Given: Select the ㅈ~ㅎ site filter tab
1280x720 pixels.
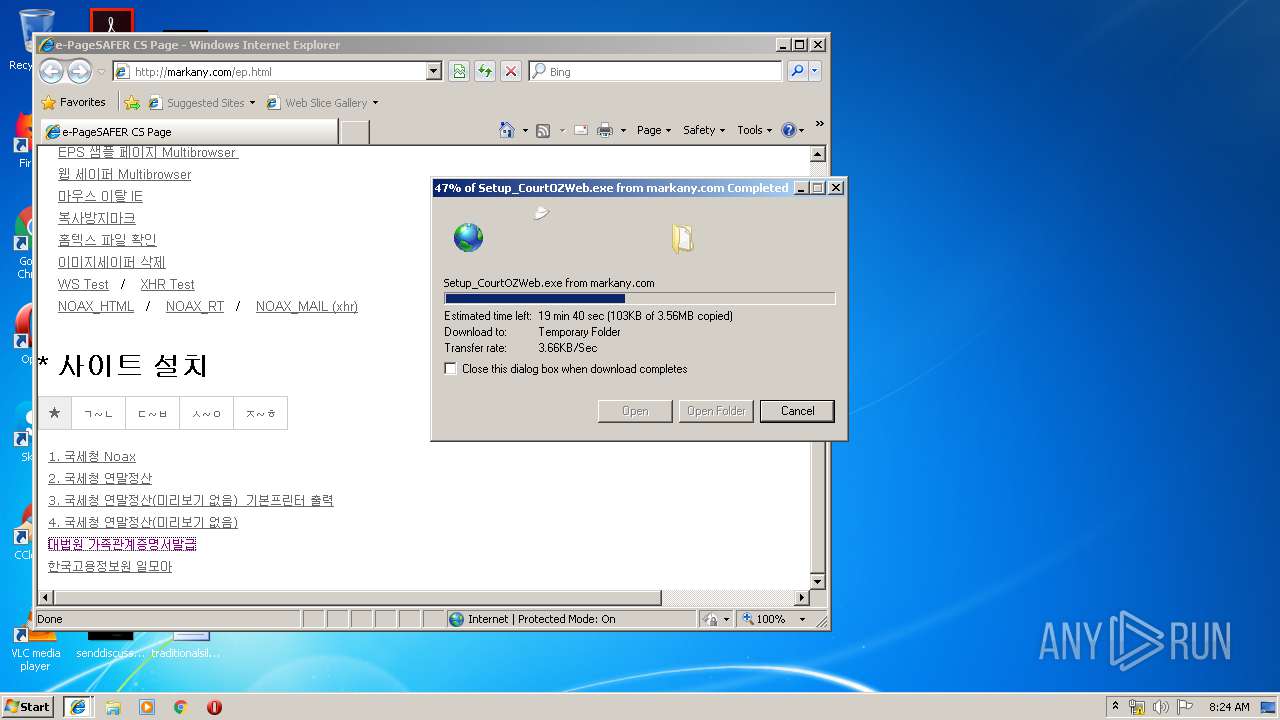Looking at the screenshot, I should point(260,413).
